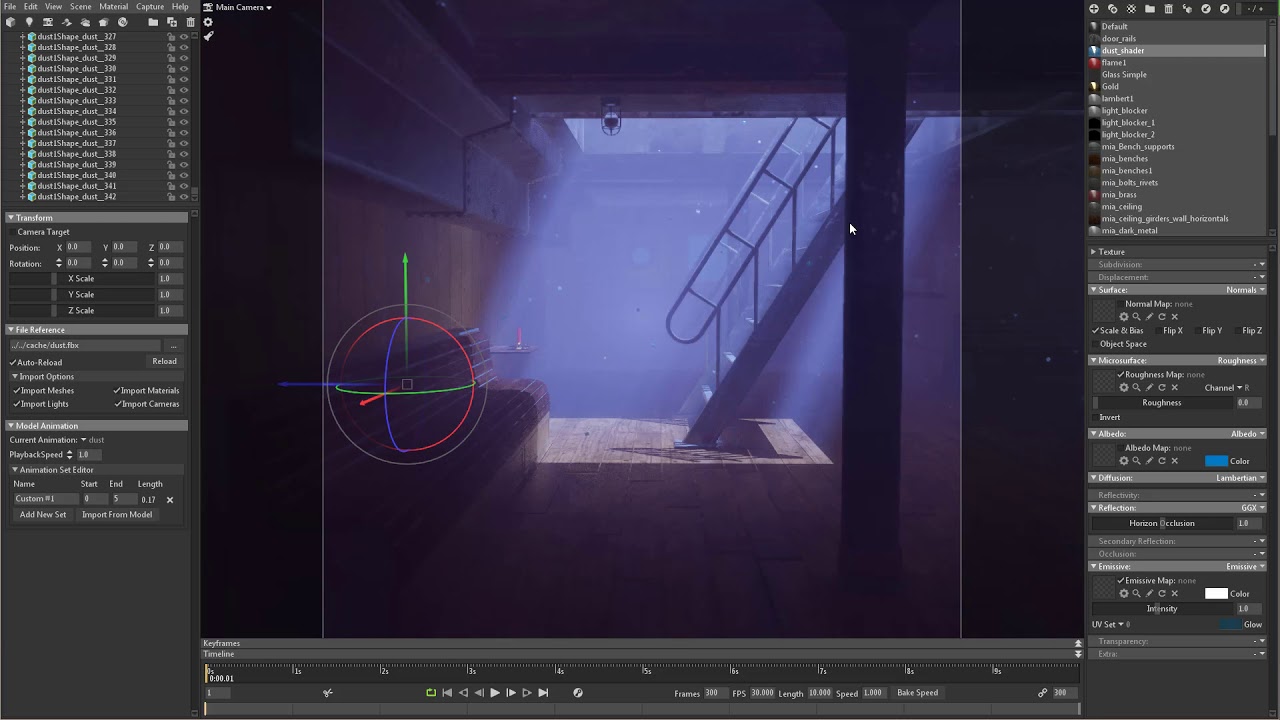The height and width of the screenshot is (720, 1280).
Task: Click Add New Set button
Action: [x=43, y=515]
